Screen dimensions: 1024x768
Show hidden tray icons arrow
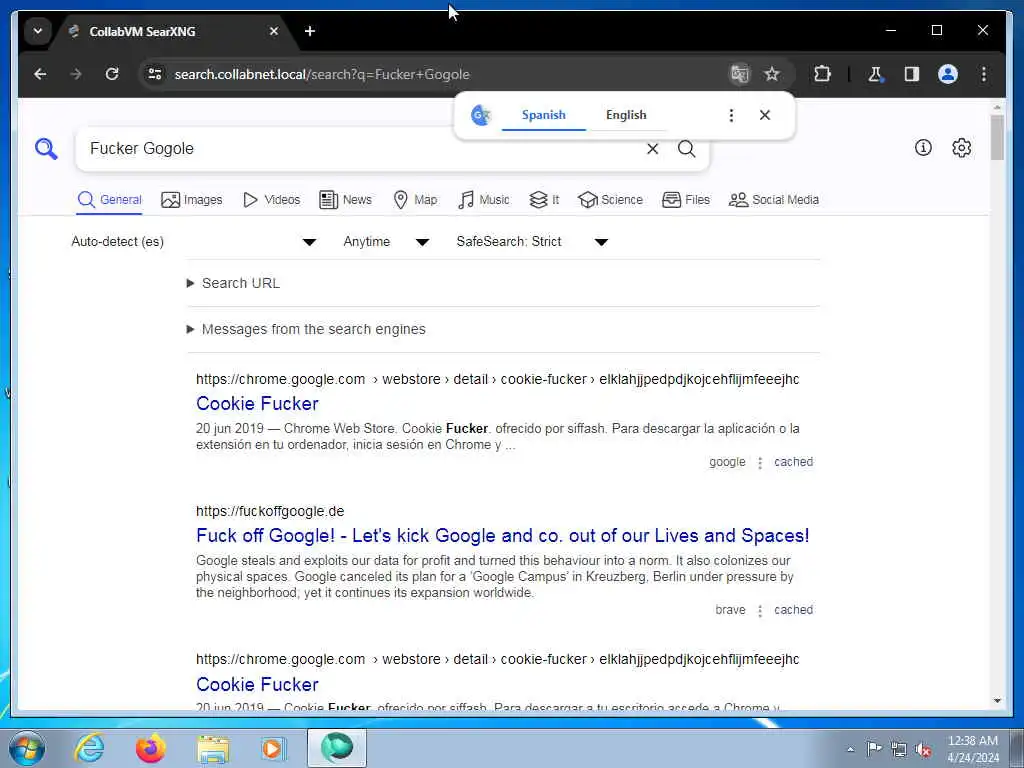(850, 750)
